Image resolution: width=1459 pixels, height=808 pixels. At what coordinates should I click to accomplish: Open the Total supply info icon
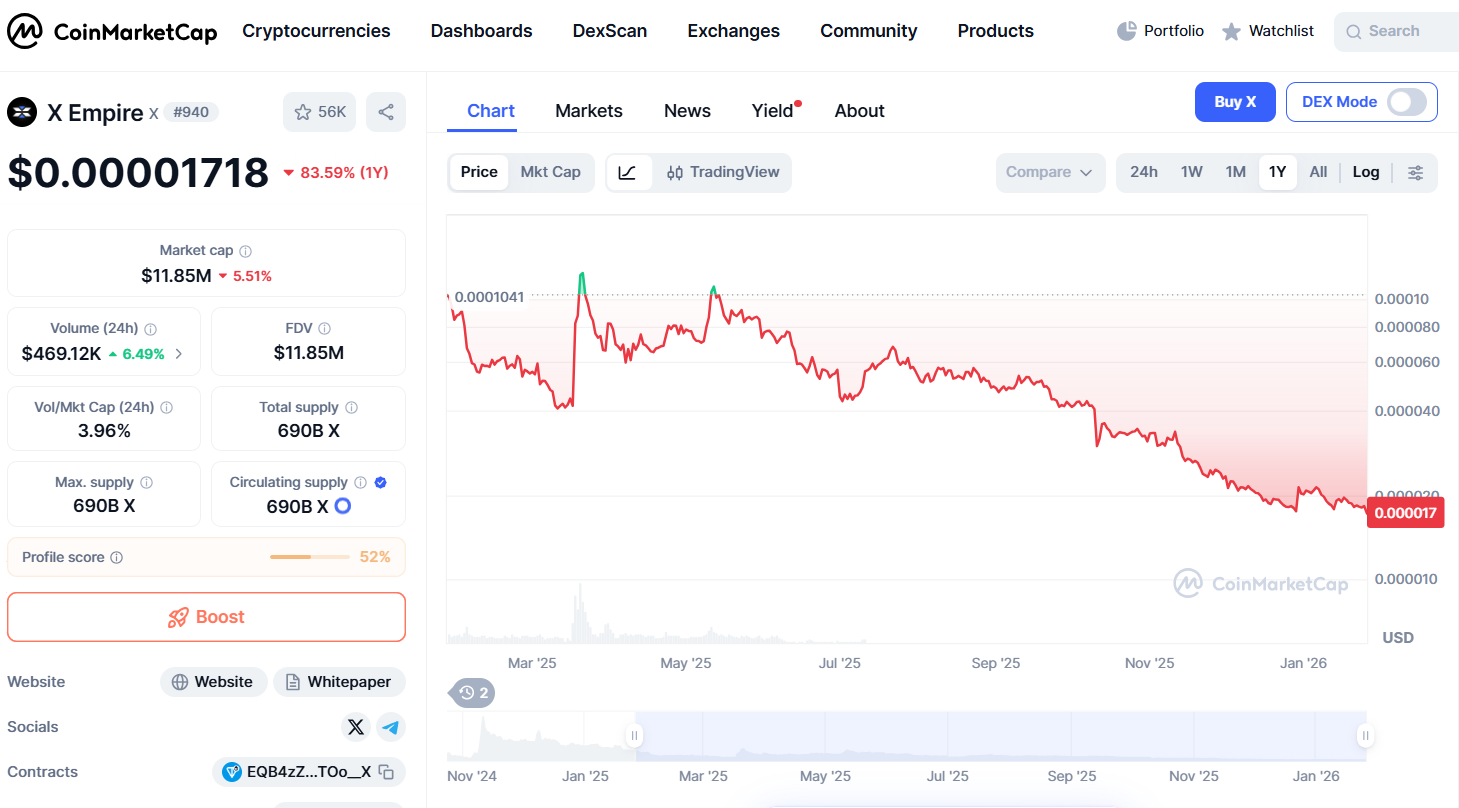351,407
